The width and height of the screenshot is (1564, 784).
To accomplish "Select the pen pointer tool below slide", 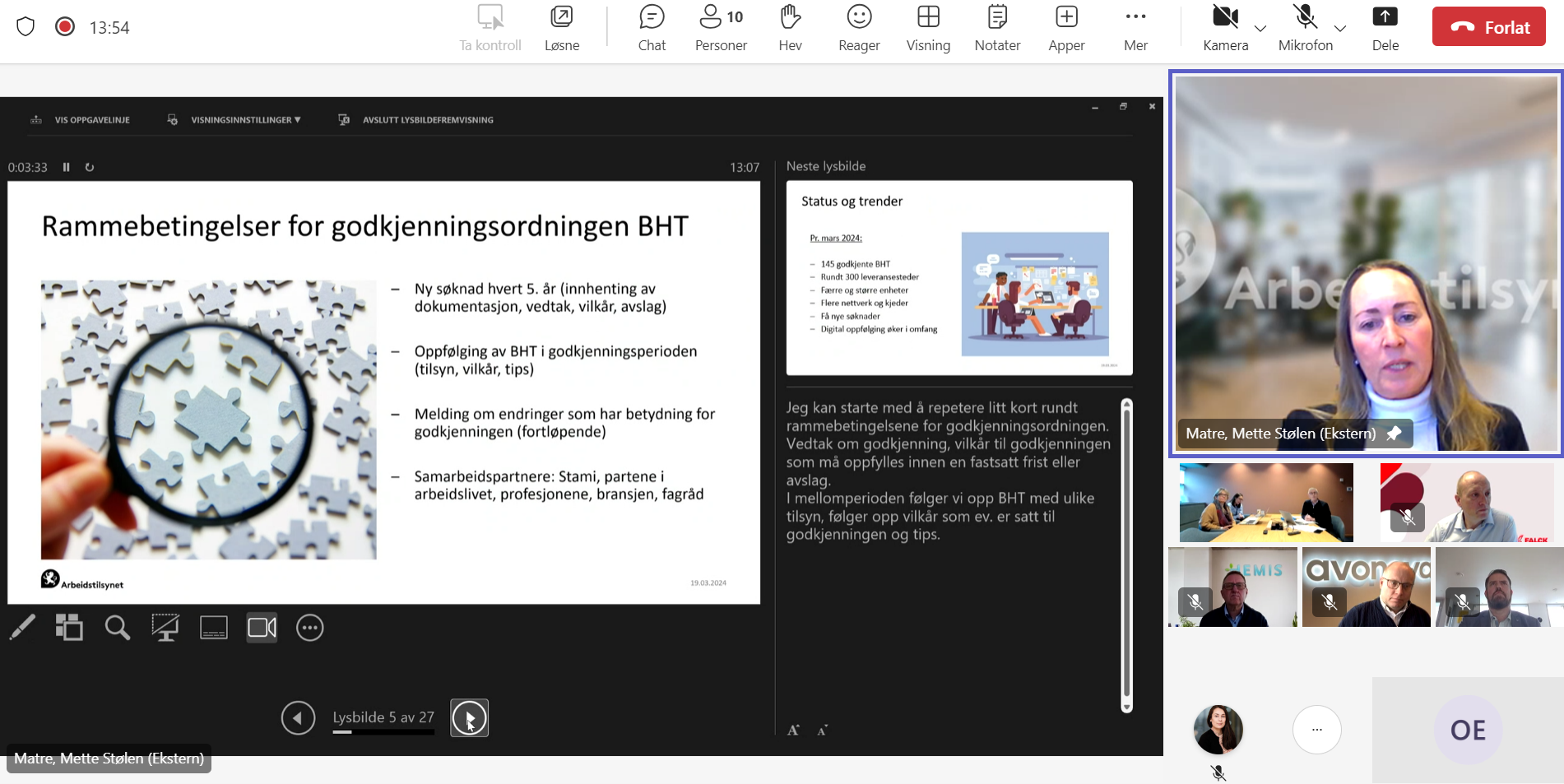I will (x=22, y=628).
